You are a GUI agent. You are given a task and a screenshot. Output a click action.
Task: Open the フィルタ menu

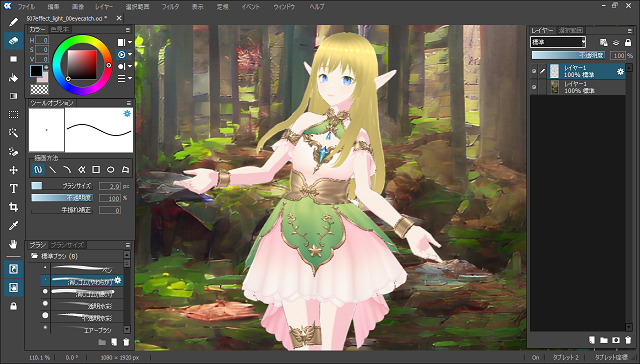170,7
